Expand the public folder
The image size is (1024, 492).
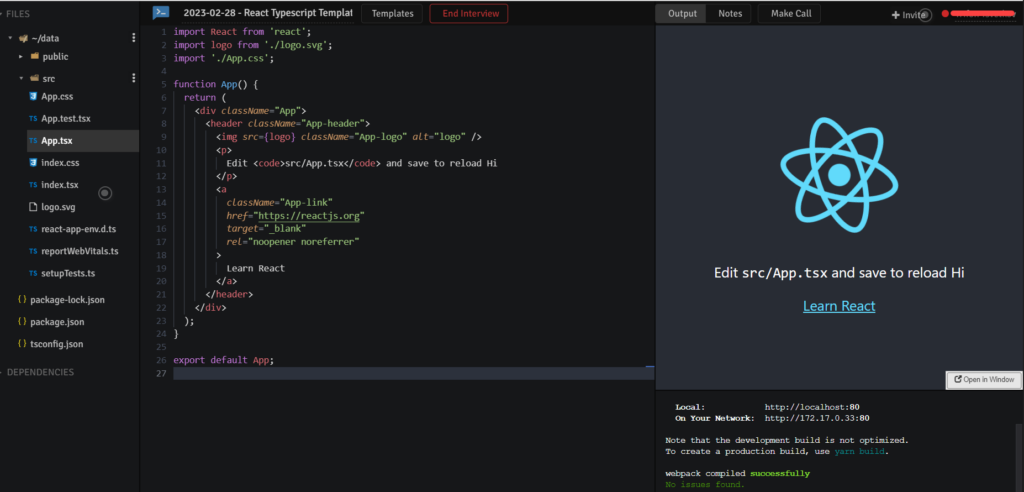(x=21, y=57)
